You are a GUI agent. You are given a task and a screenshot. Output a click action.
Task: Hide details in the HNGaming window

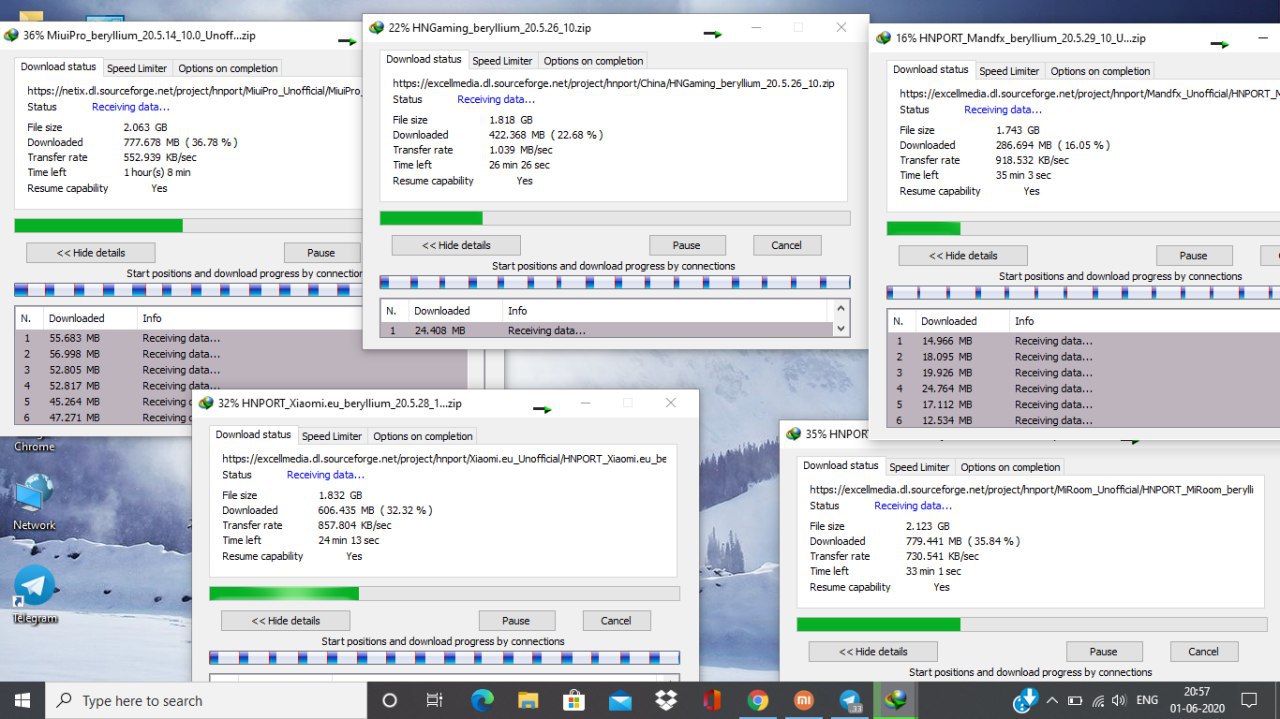pyautogui.click(x=456, y=245)
